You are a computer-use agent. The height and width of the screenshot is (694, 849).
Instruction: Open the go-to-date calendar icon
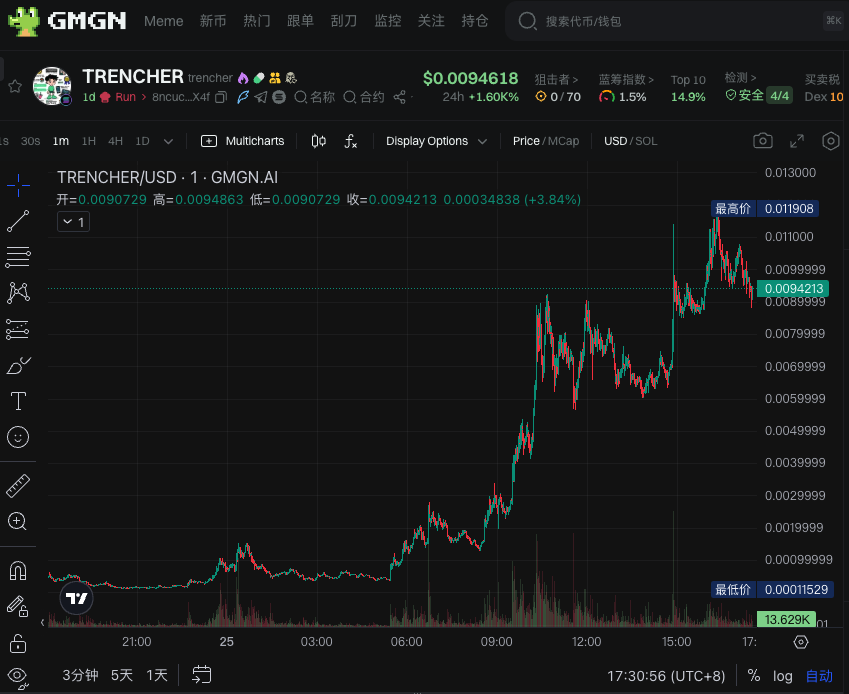(201, 675)
